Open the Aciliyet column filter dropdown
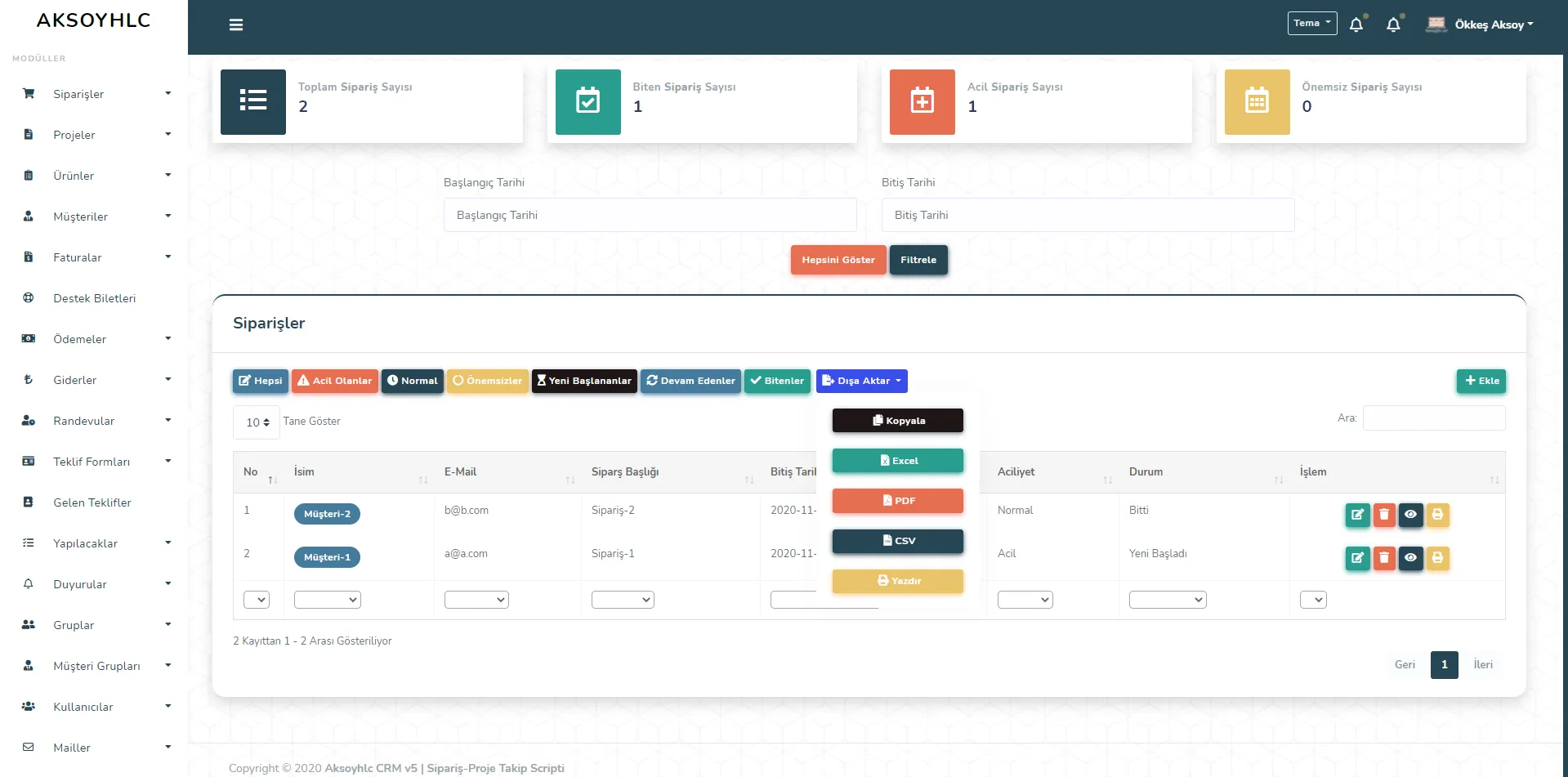Image resolution: width=1568 pixels, height=777 pixels. point(1025,600)
